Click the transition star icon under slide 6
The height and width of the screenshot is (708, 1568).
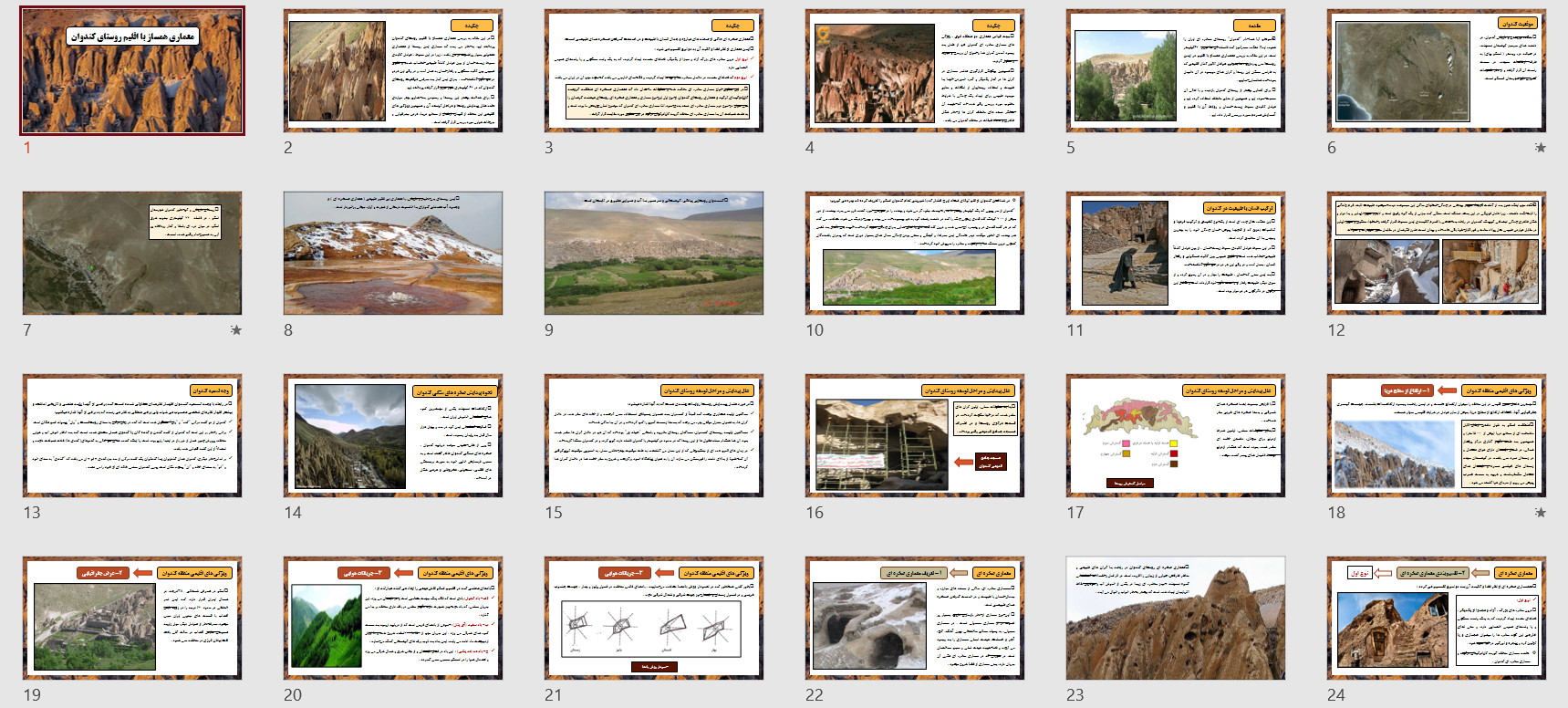pos(1540,148)
